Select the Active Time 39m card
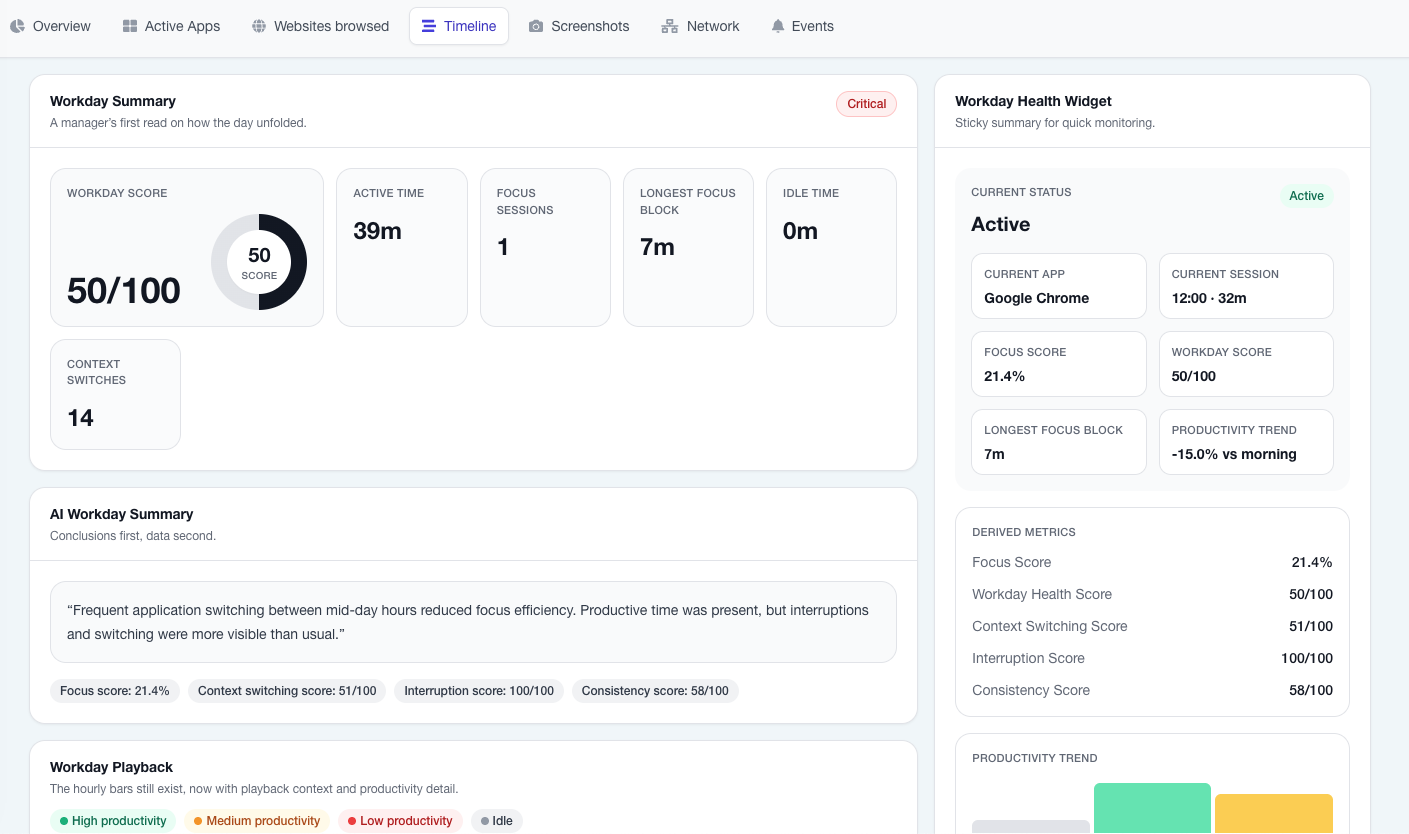Viewport: 1409px width, 834px height. pyautogui.click(x=402, y=247)
